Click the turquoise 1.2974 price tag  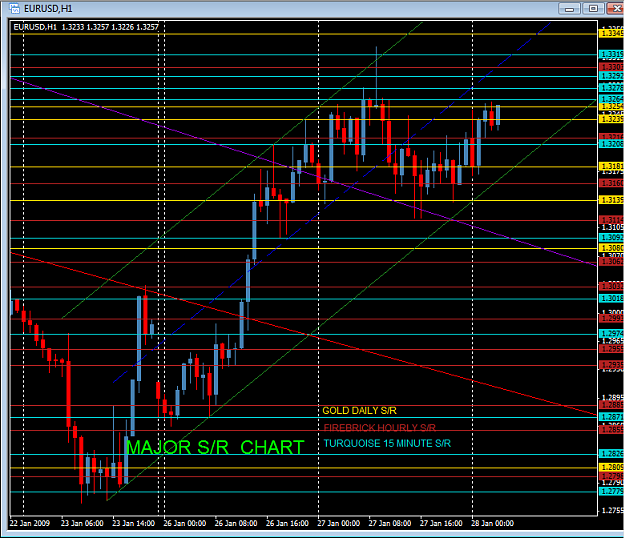point(611,334)
